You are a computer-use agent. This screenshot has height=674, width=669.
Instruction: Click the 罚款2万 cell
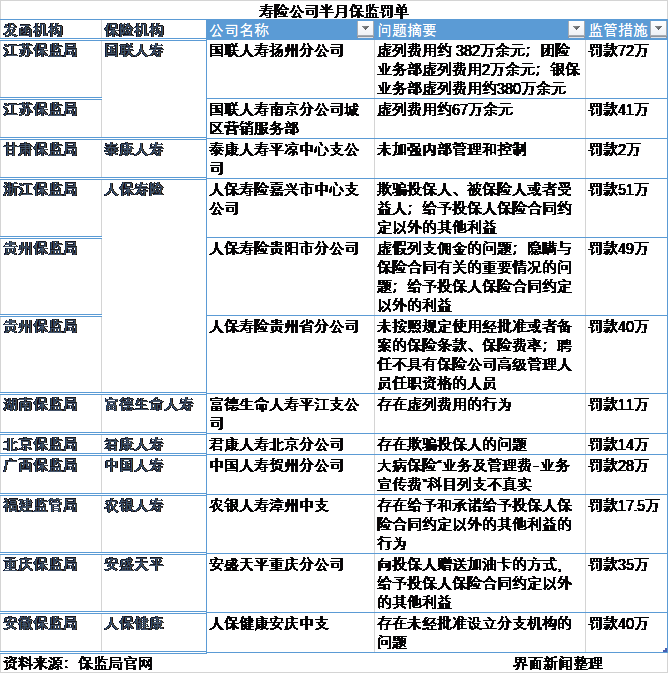click(x=626, y=158)
